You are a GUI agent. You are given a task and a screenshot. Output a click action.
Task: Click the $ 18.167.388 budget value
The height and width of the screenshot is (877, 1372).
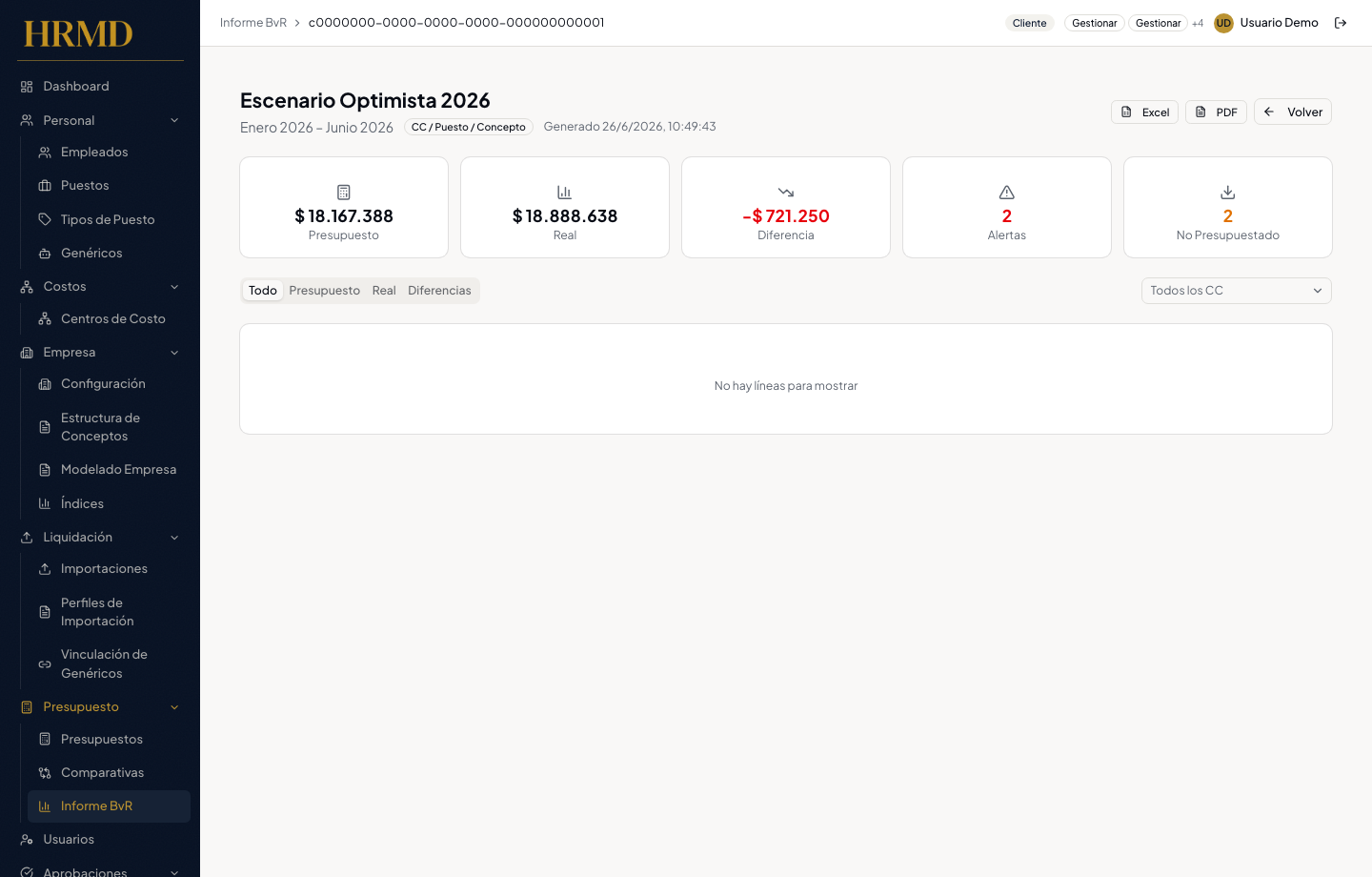[344, 216]
